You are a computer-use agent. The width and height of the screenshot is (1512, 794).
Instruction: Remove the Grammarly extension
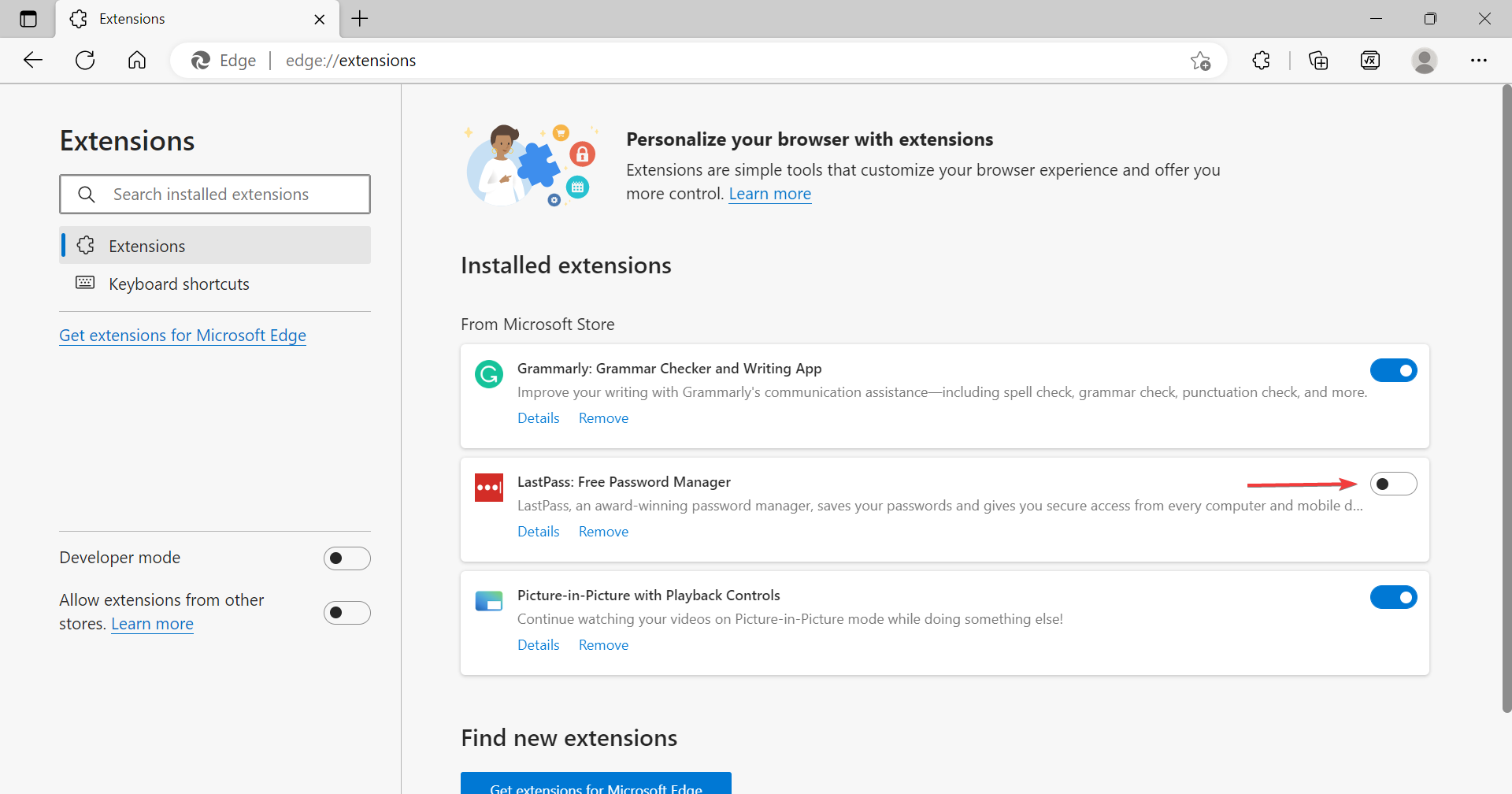(x=603, y=418)
